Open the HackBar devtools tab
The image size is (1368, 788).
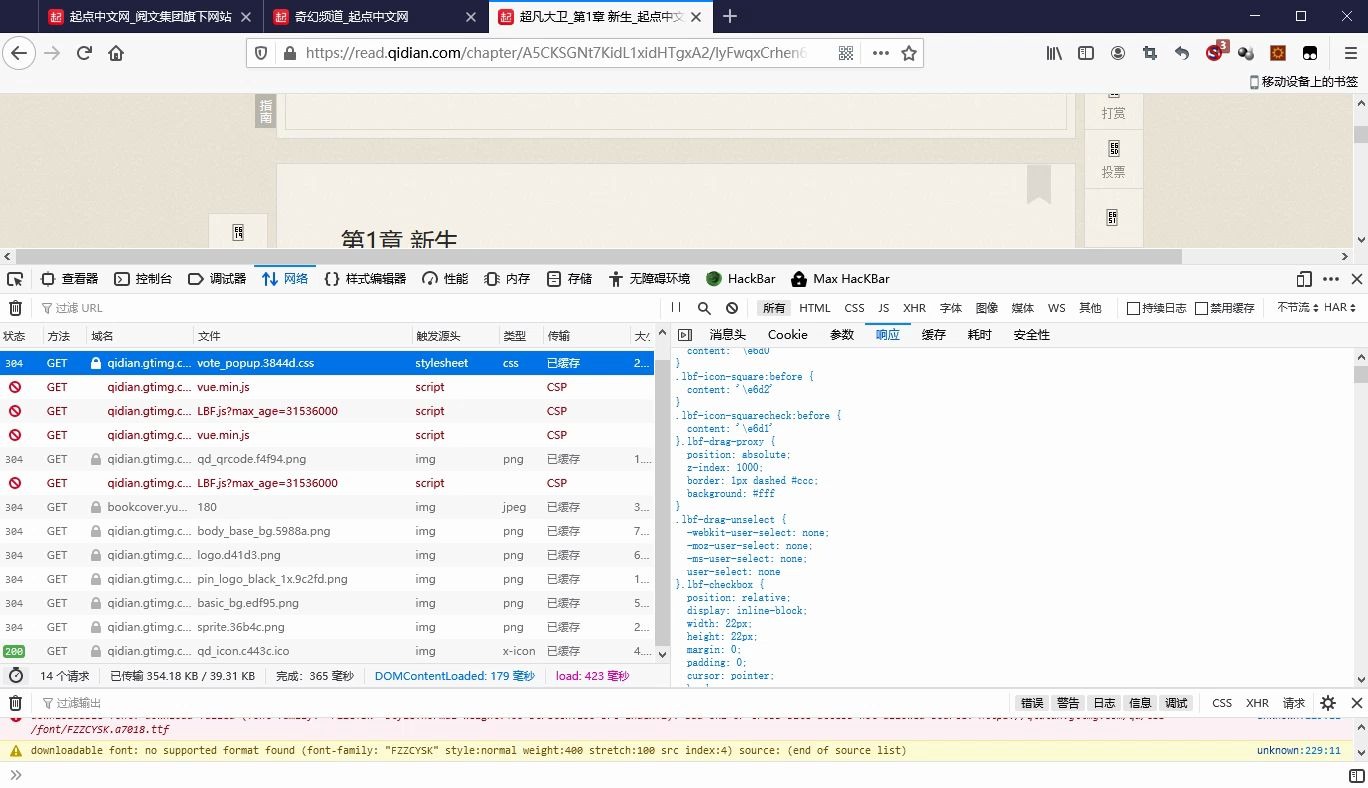pos(741,279)
